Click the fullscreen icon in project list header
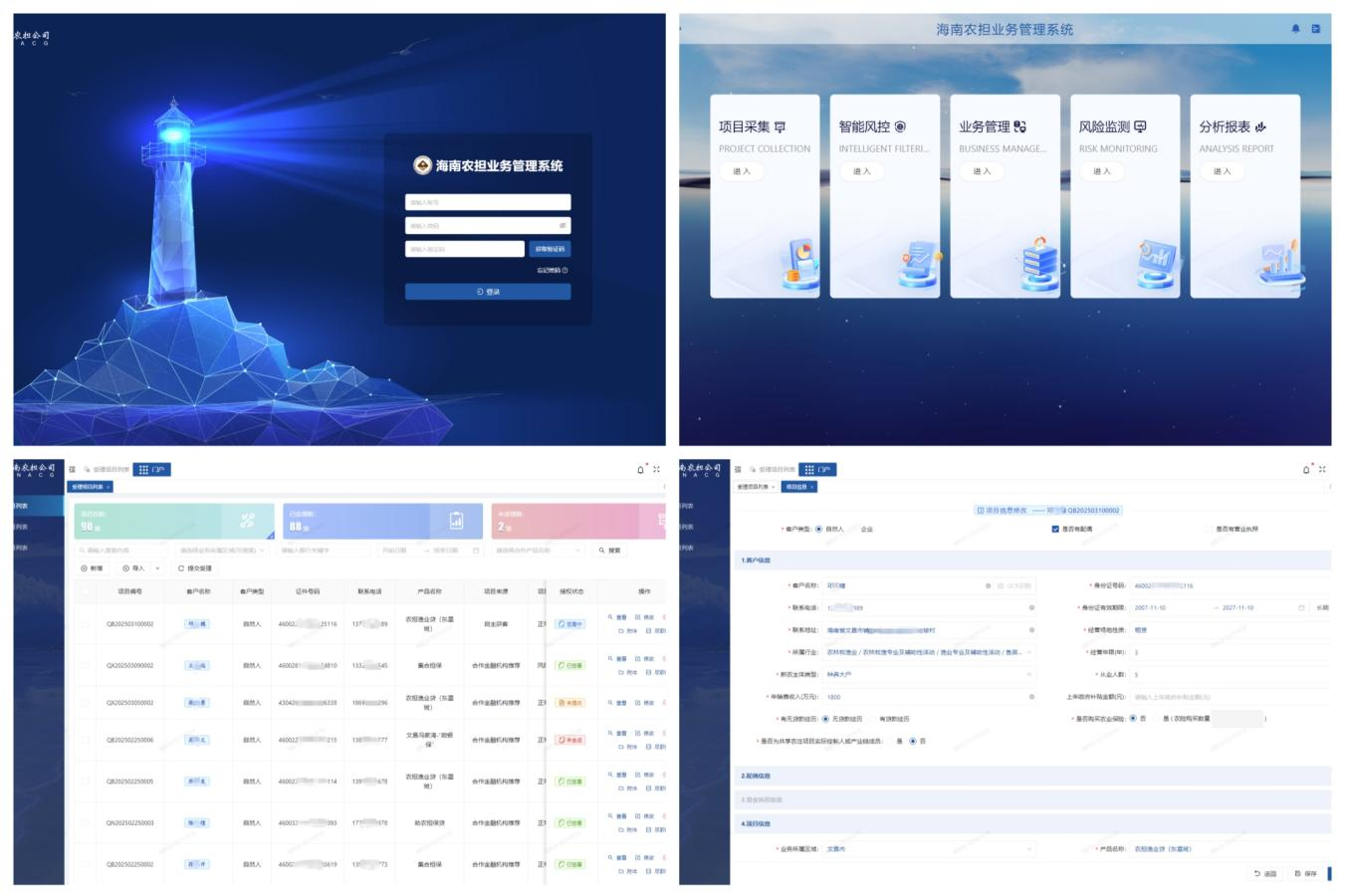 point(656,470)
